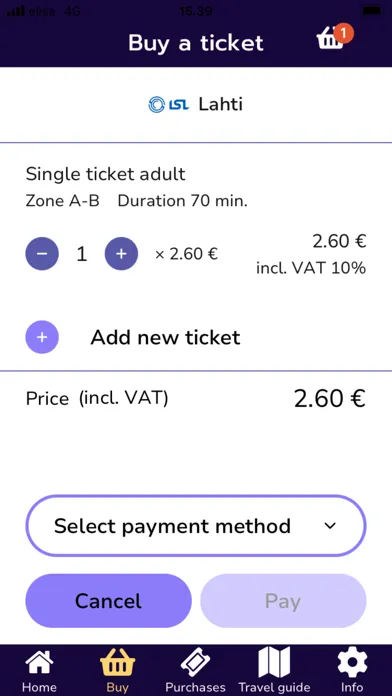The image size is (392, 696).
Task: Open the Travel guide map icon
Action: tap(274, 662)
